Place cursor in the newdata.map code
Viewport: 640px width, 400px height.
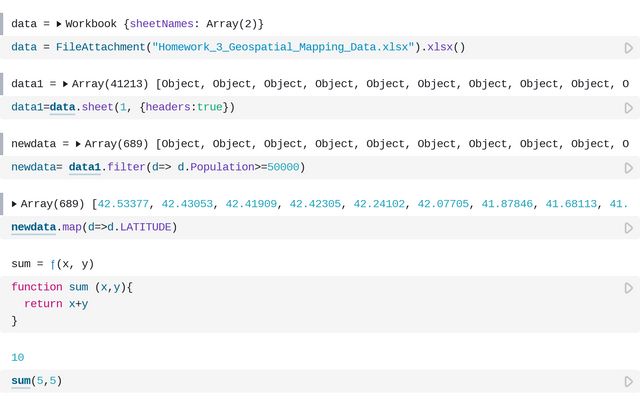click(x=93, y=227)
